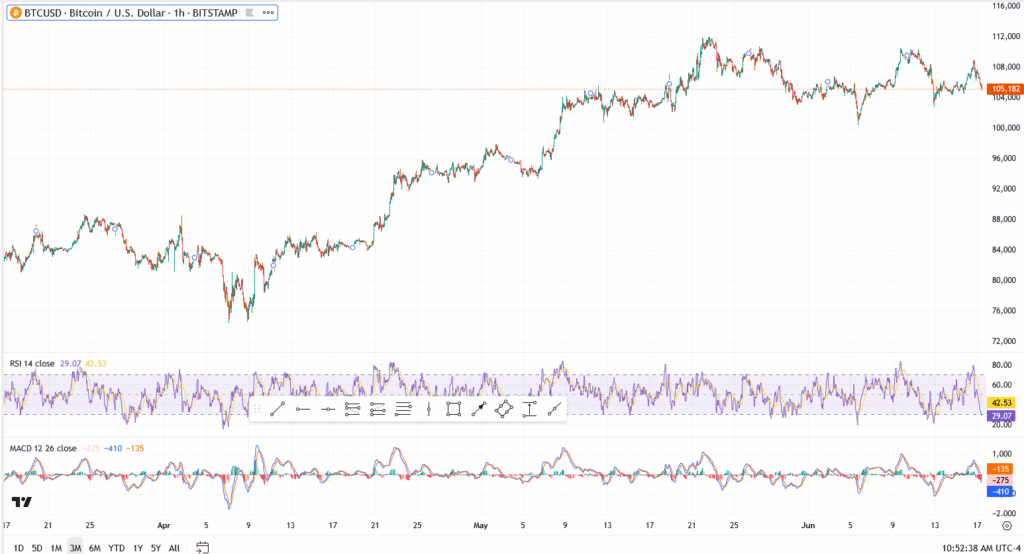This screenshot has height=554, width=1024.
Task: Pick the Horizontal Ray tool in floating toolbar
Action: tap(303, 409)
